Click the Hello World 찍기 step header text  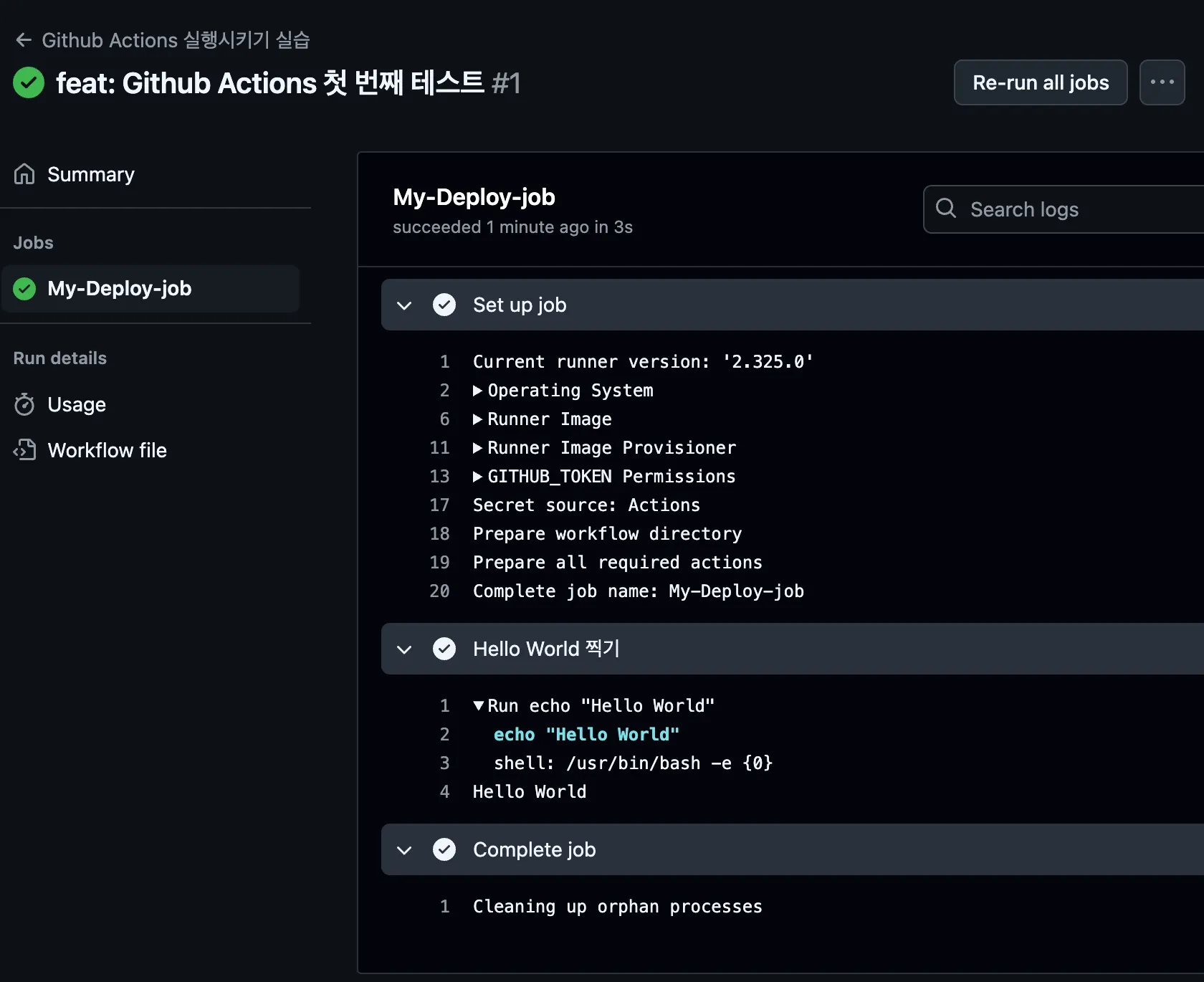(x=546, y=649)
